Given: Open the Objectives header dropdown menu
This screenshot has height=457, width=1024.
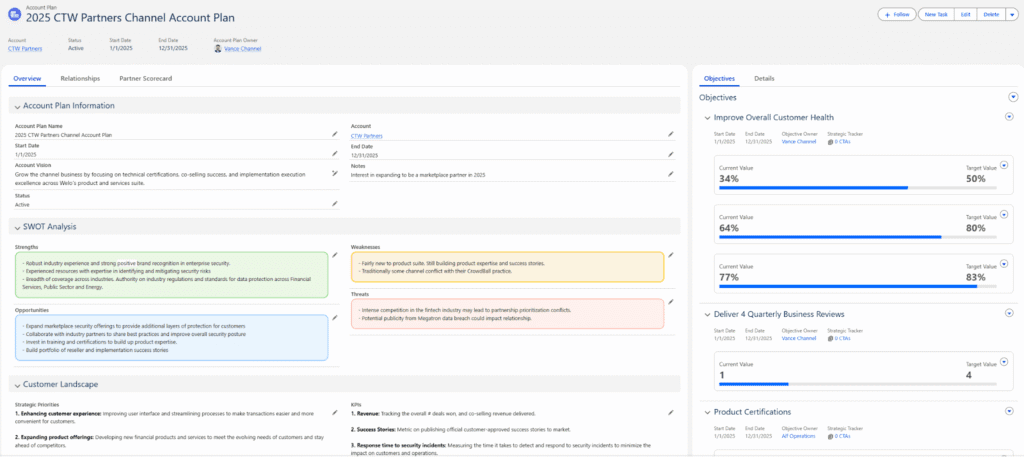Looking at the screenshot, I should click(1012, 97).
